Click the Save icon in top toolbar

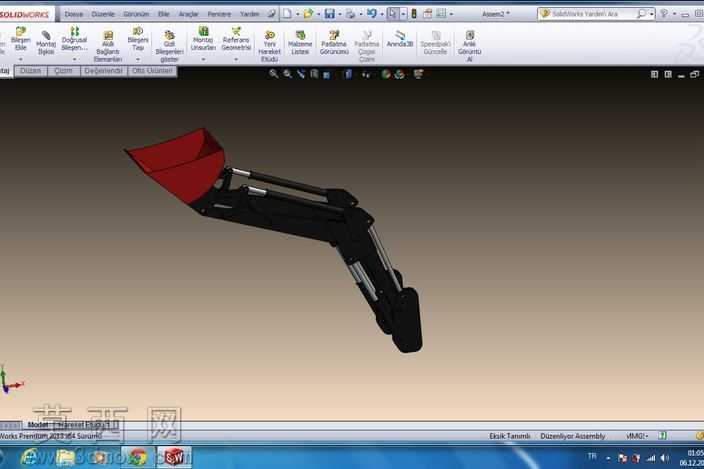point(330,14)
